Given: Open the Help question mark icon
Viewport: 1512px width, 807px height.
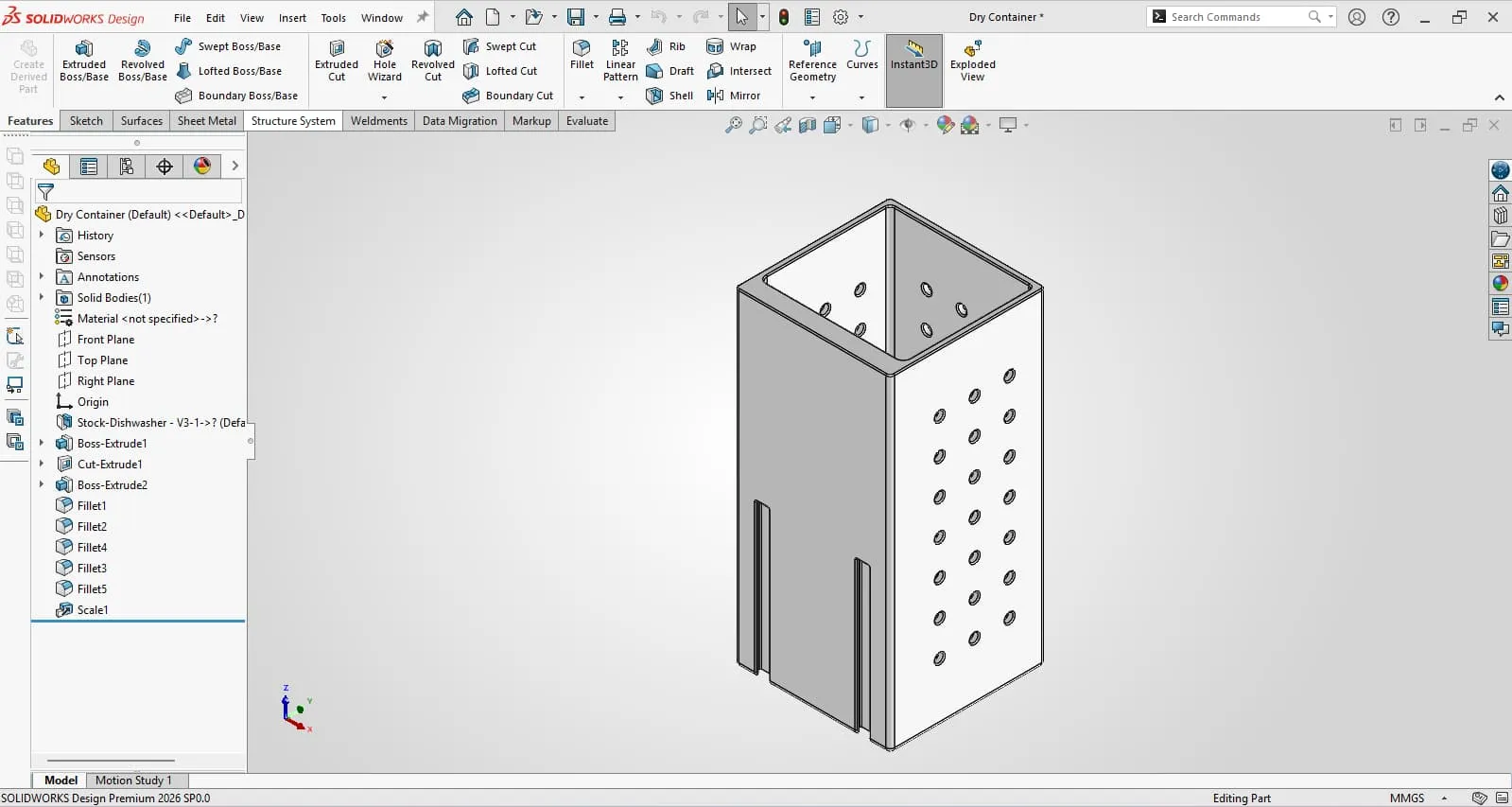Looking at the screenshot, I should [x=1391, y=17].
